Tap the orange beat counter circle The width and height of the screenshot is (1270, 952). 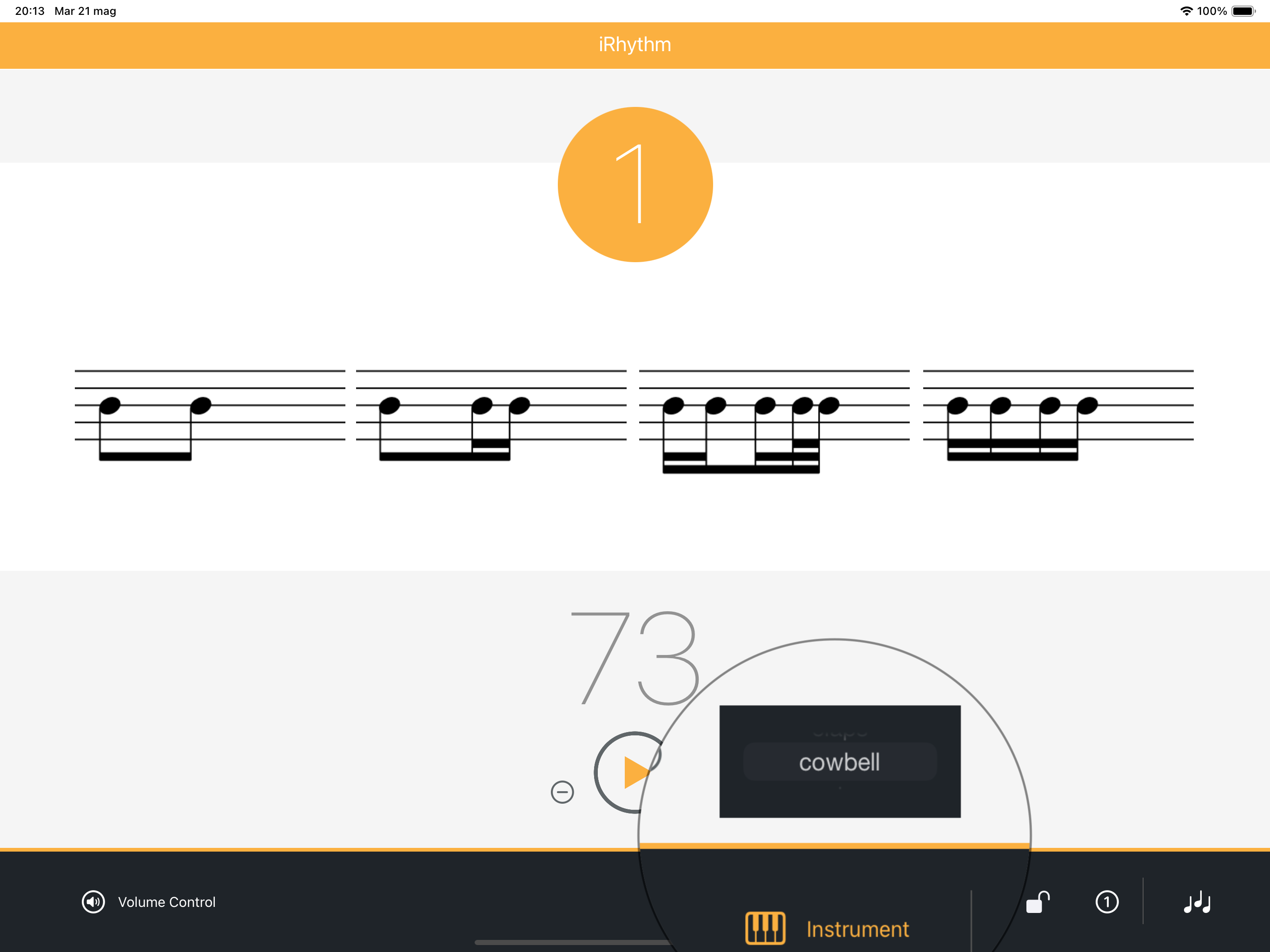pos(635,185)
